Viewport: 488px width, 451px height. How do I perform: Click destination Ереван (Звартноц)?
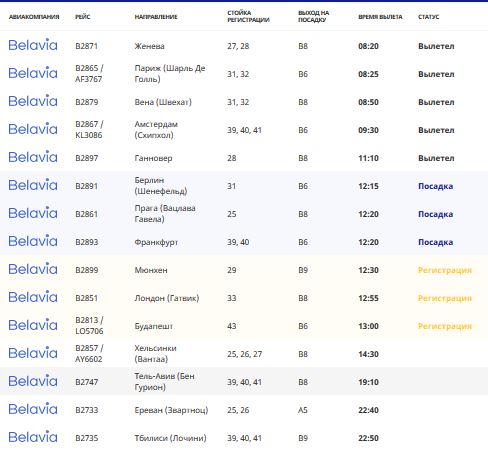pyautogui.click(x=171, y=410)
